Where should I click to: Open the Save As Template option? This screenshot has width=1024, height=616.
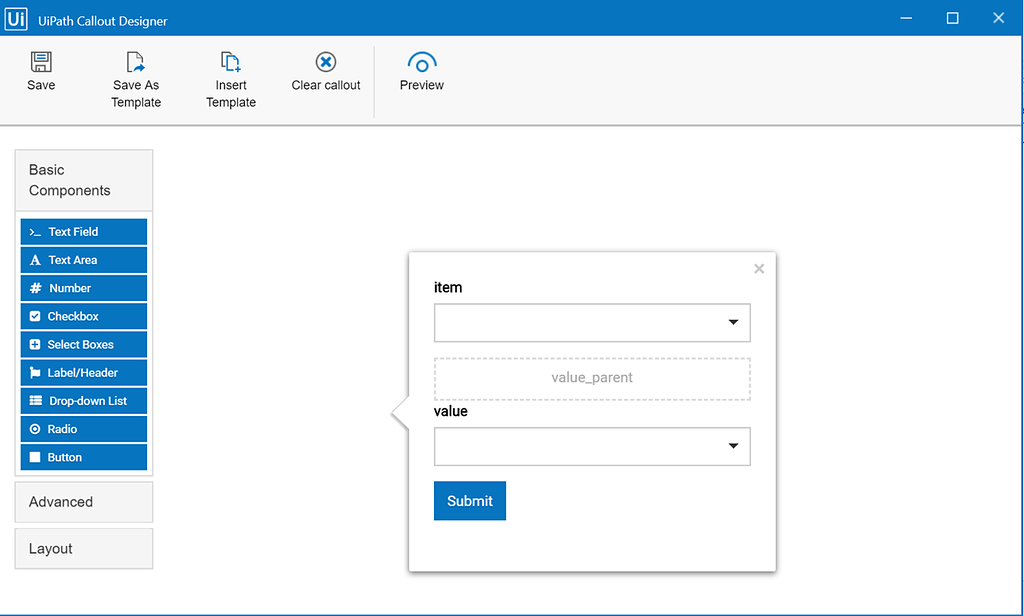pyautogui.click(x=135, y=62)
